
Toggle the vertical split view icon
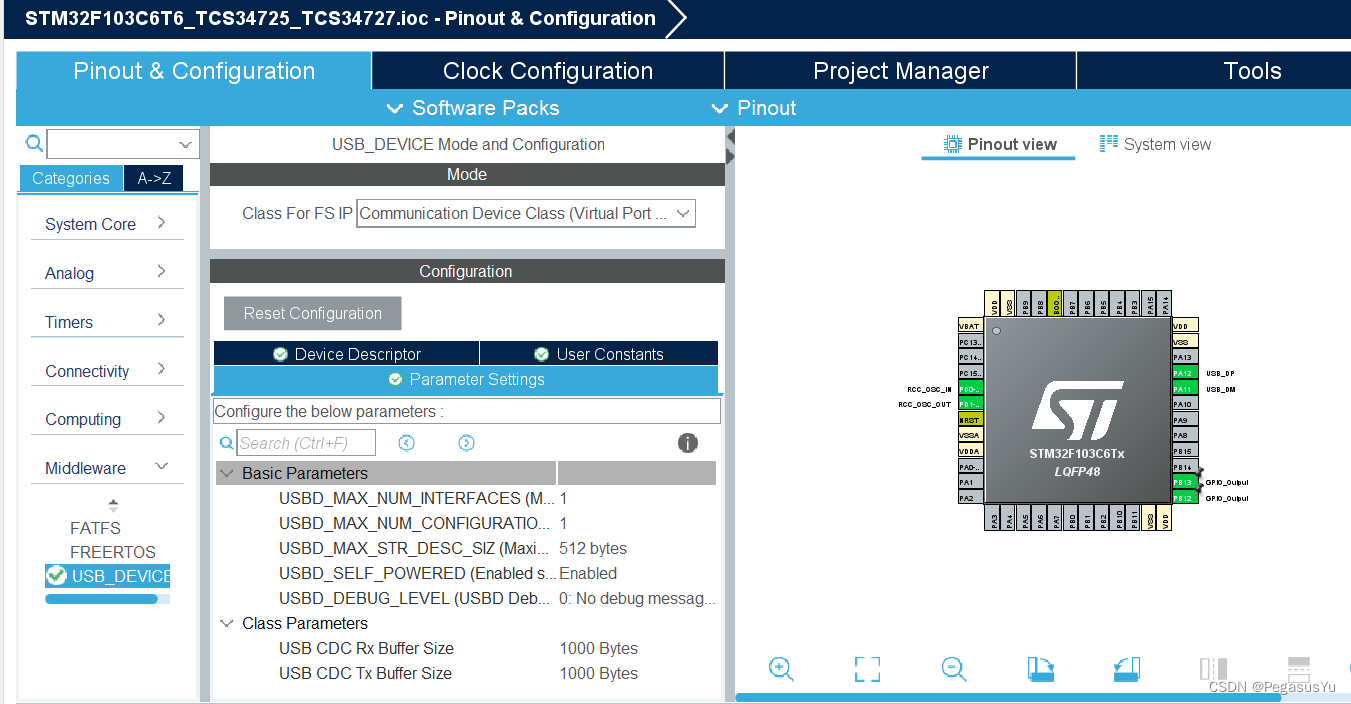click(1213, 669)
